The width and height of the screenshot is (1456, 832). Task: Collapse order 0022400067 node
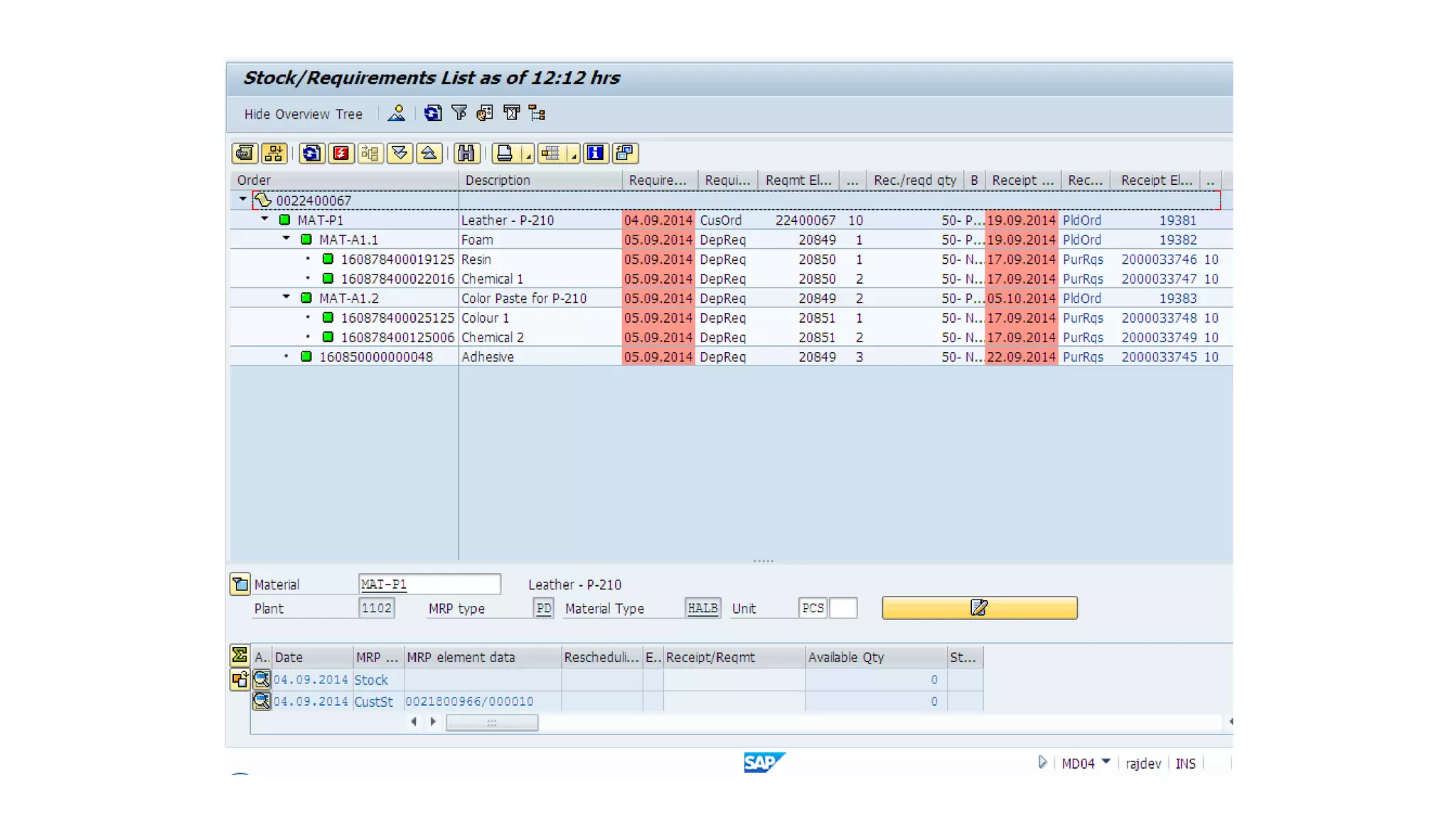click(242, 200)
